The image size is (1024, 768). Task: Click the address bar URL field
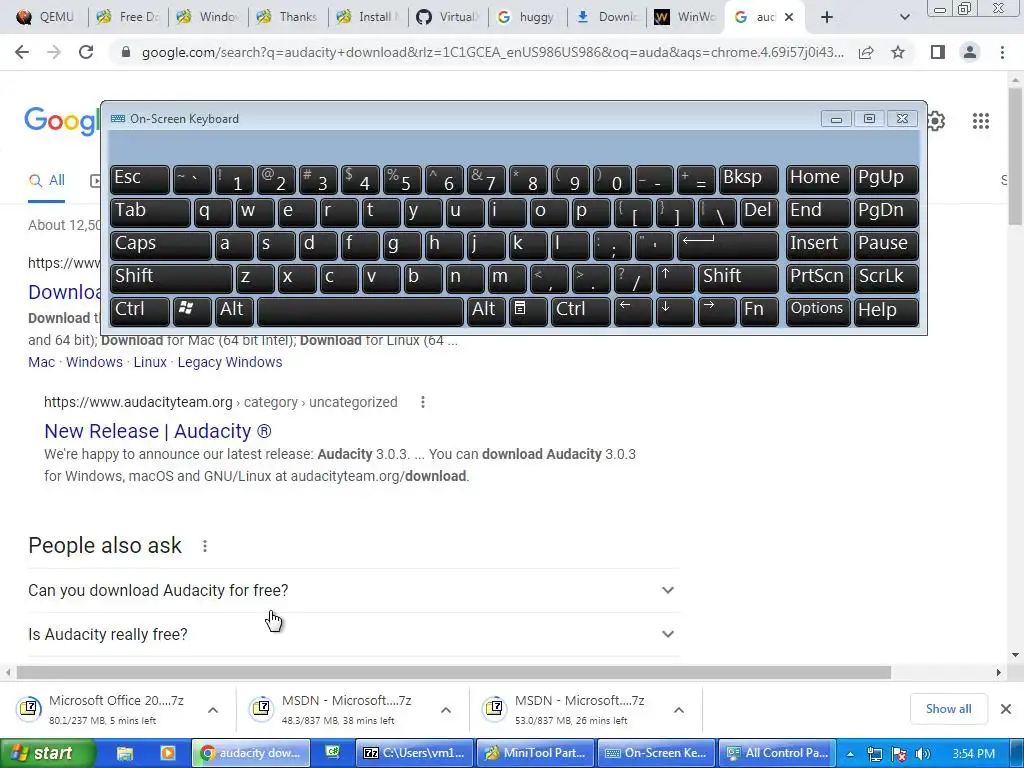click(x=493, y=52)
